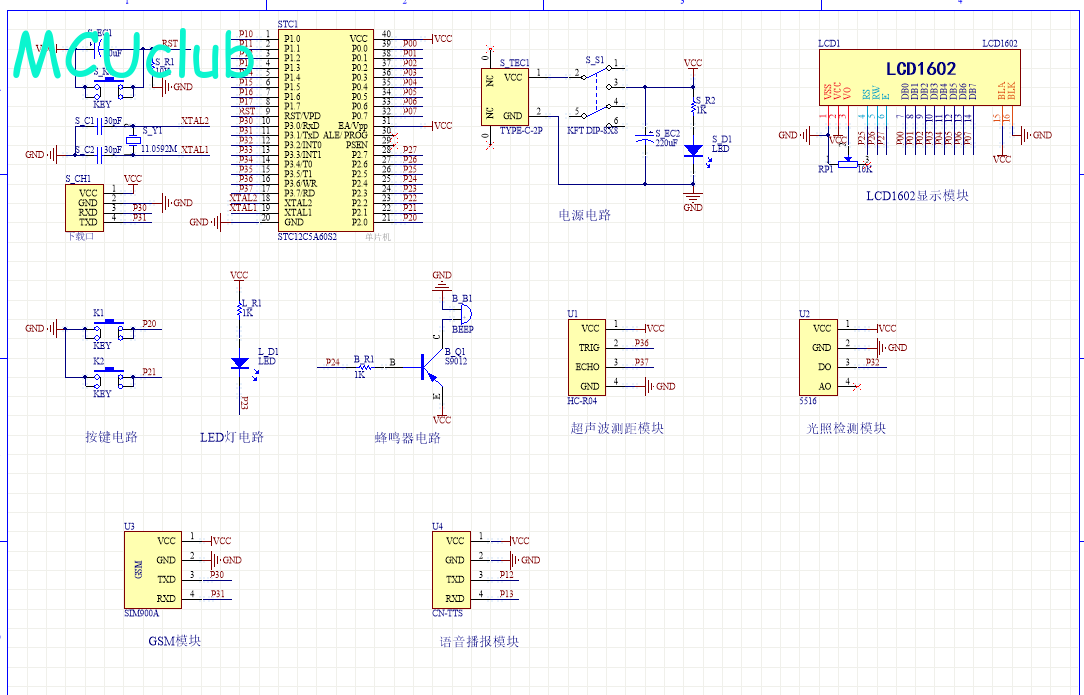Select the S_CH1 download port header

click(x=88, y=207)
